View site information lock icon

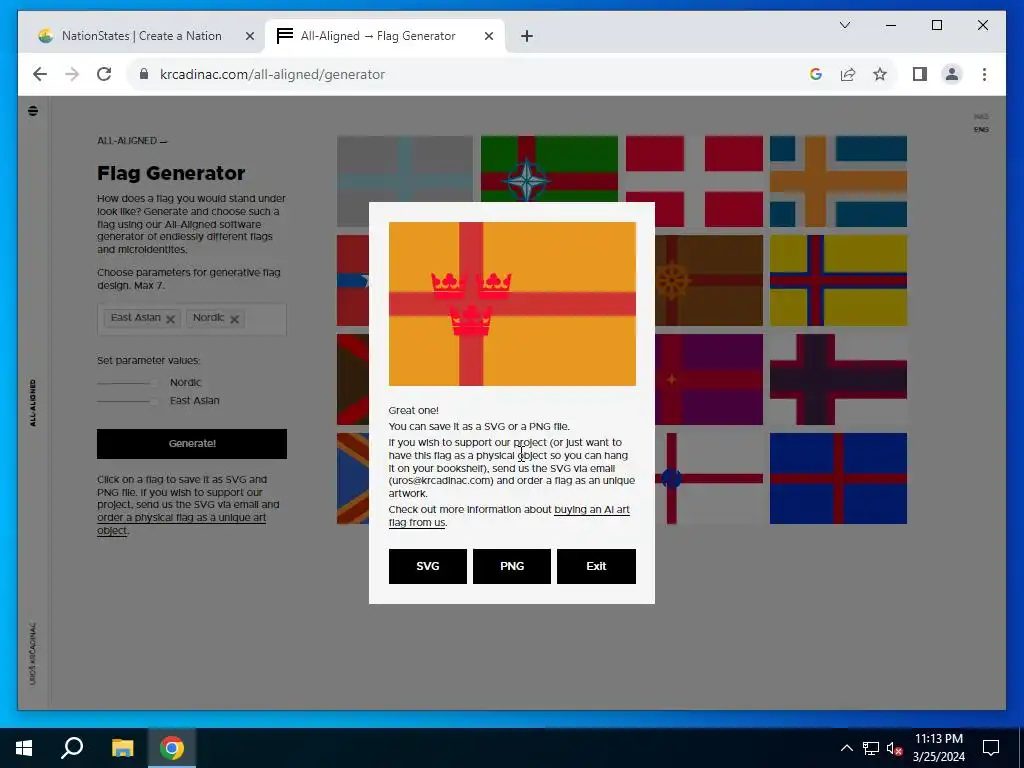144,74
